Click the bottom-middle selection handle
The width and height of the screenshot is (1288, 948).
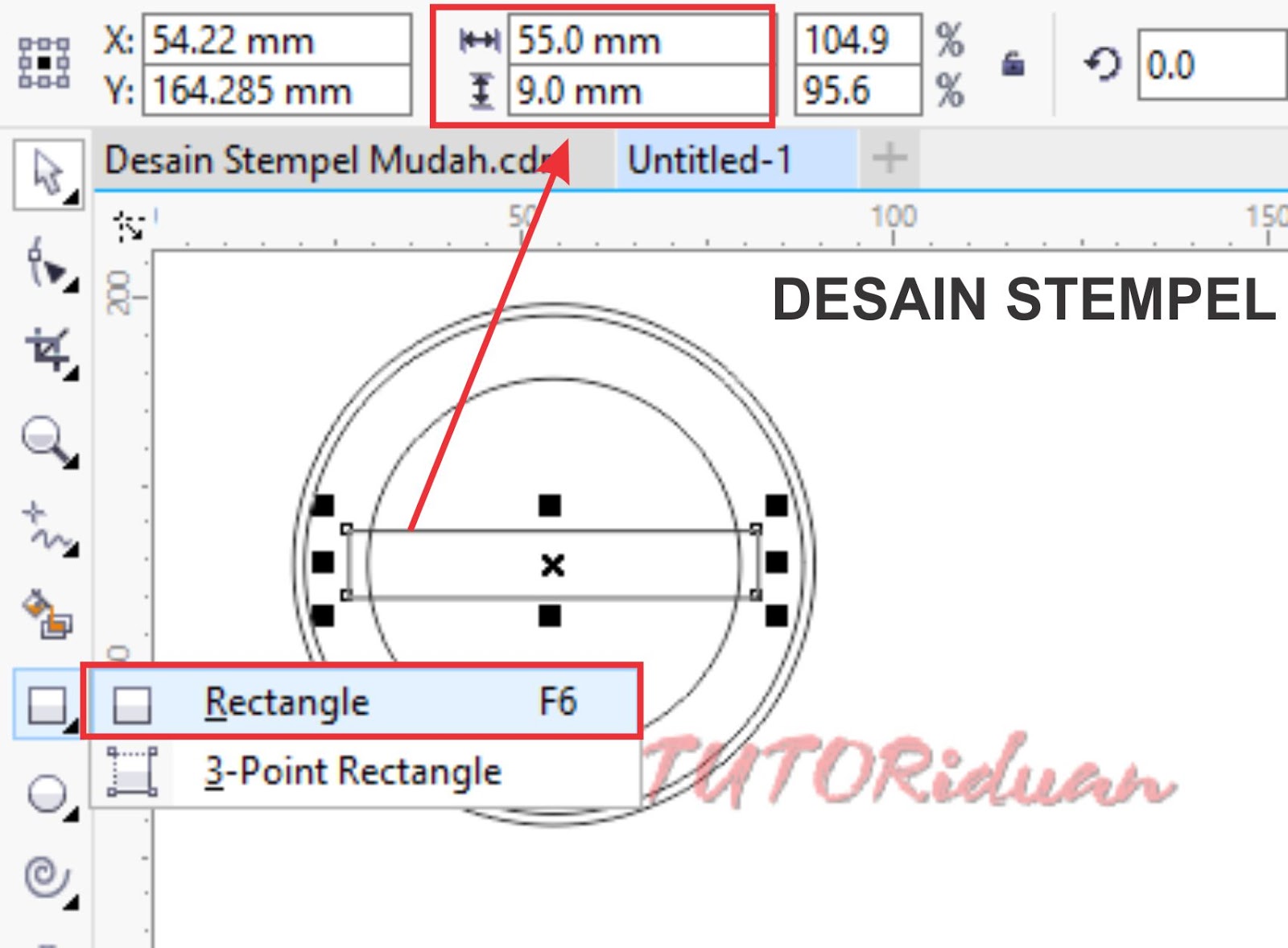pos(550,616)
